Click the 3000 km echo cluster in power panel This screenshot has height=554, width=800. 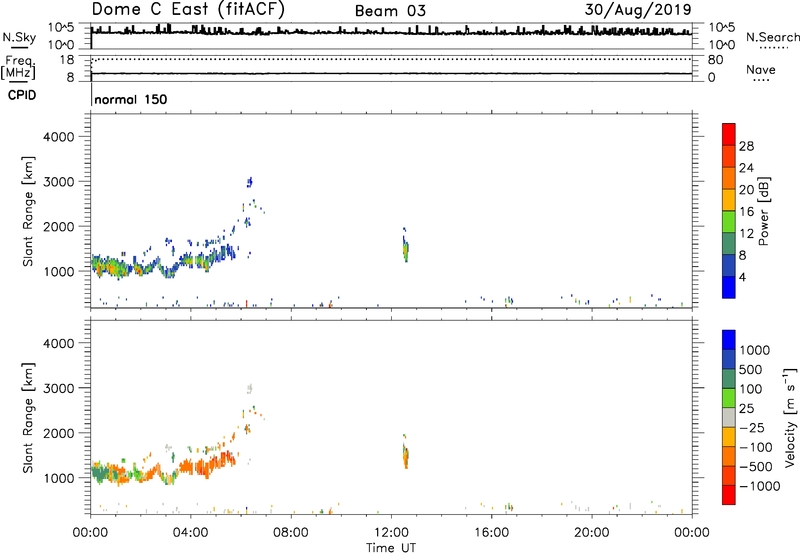249,182
